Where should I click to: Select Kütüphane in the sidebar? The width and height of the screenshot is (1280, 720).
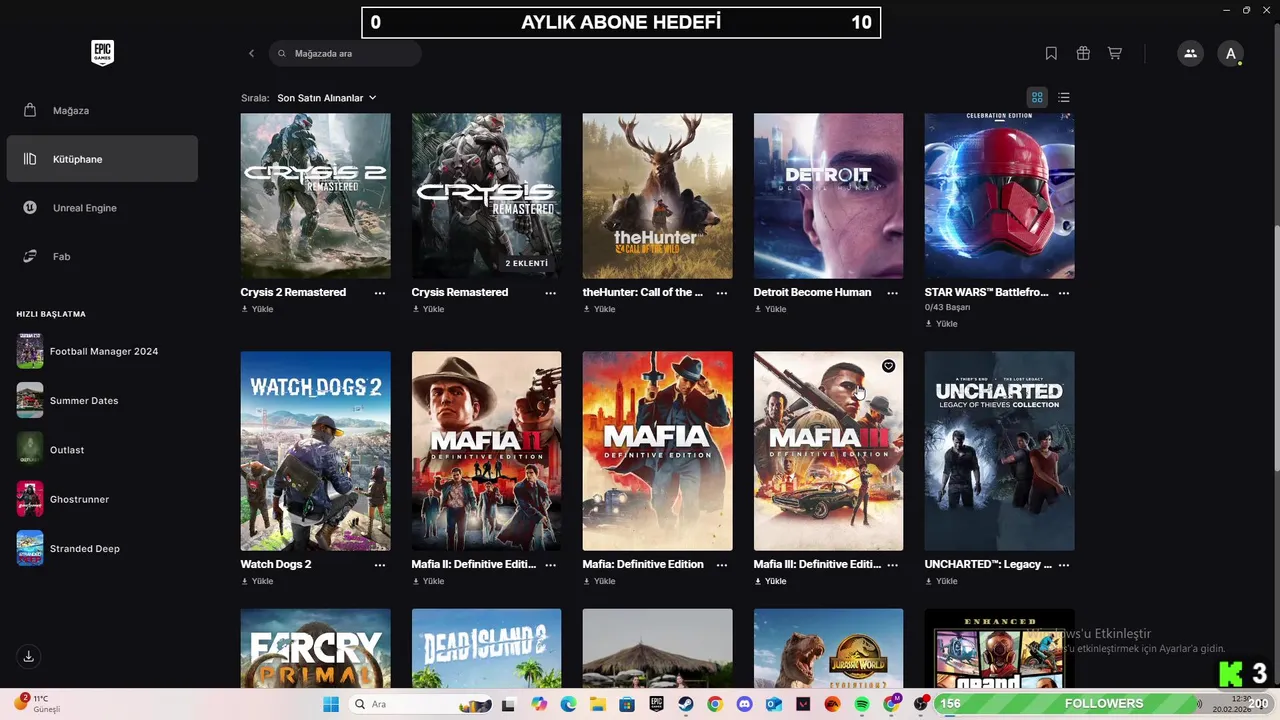point(102,159)
